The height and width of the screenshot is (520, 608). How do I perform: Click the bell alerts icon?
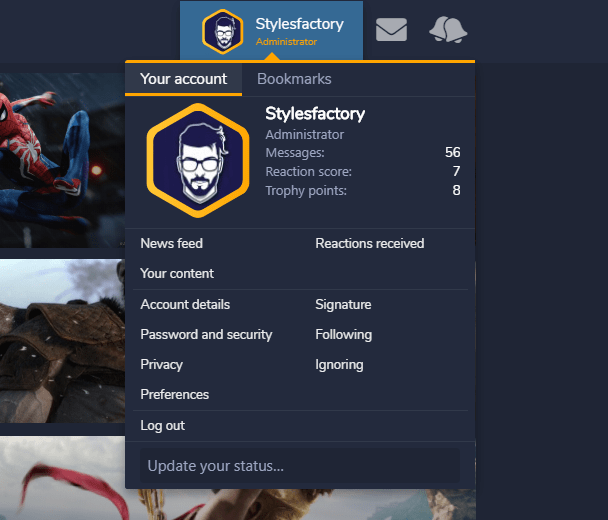click(x=447, y=30)
